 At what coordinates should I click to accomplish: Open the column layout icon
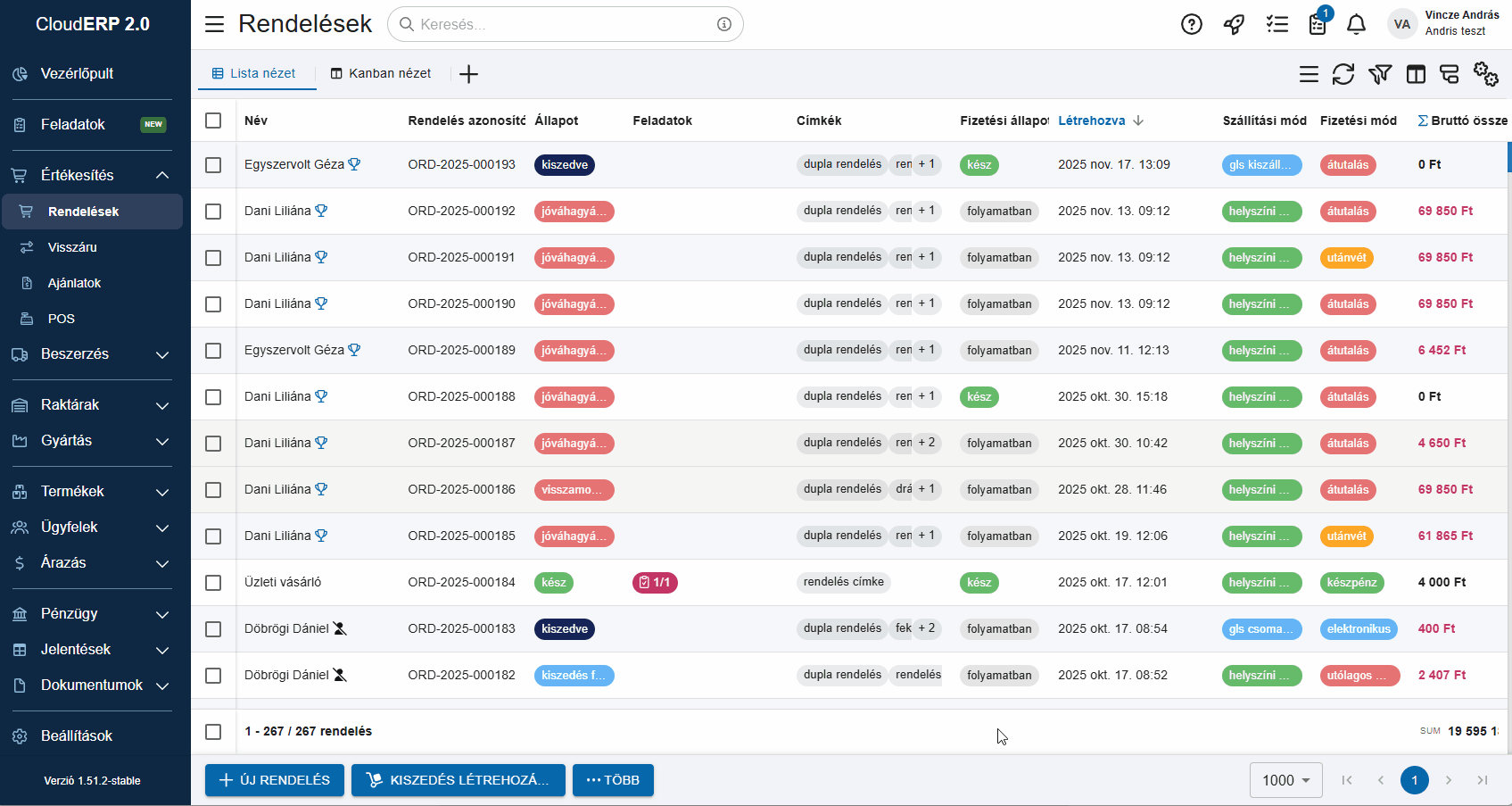(1416, 74)
